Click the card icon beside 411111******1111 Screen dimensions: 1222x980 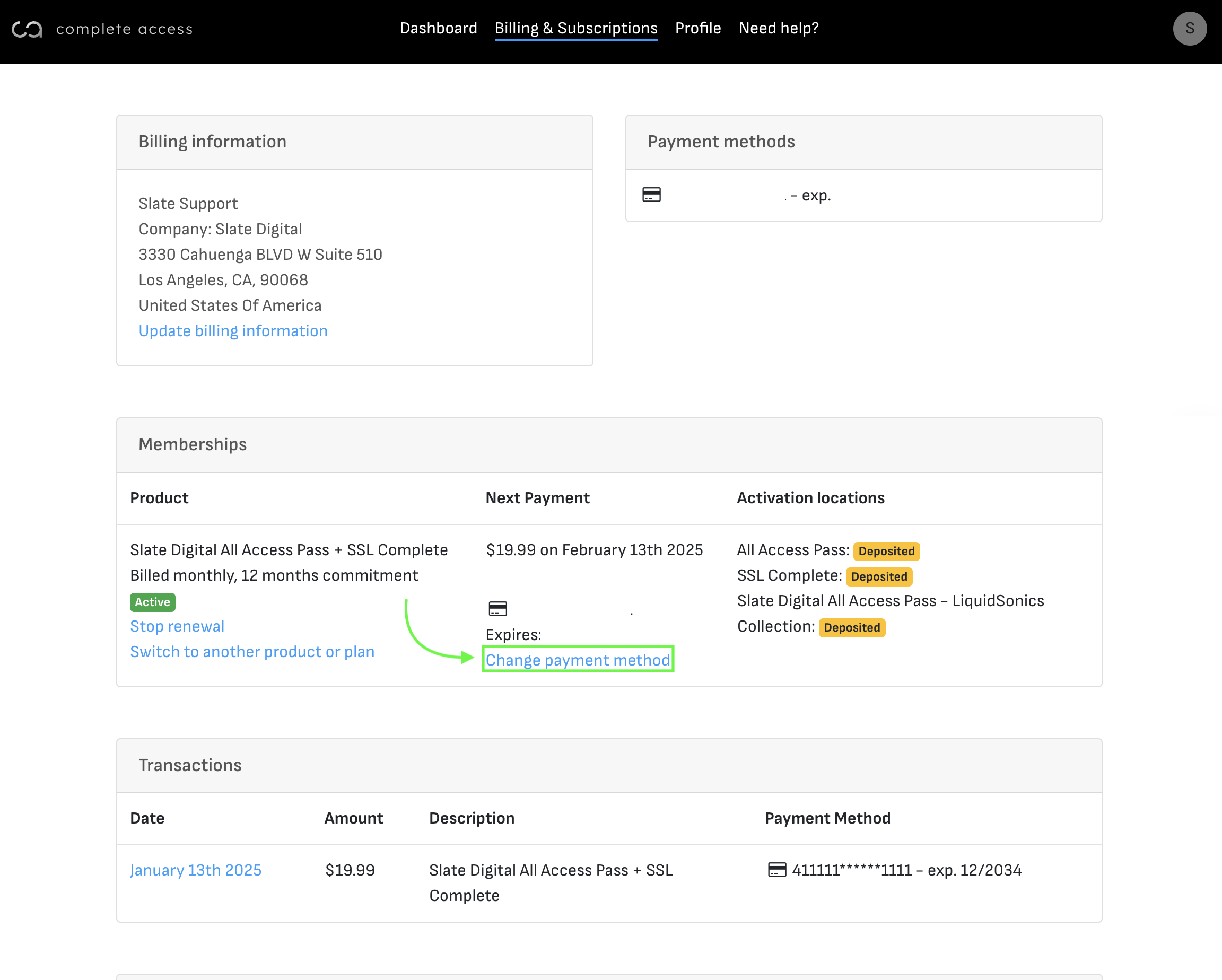[x=776, y=870]
